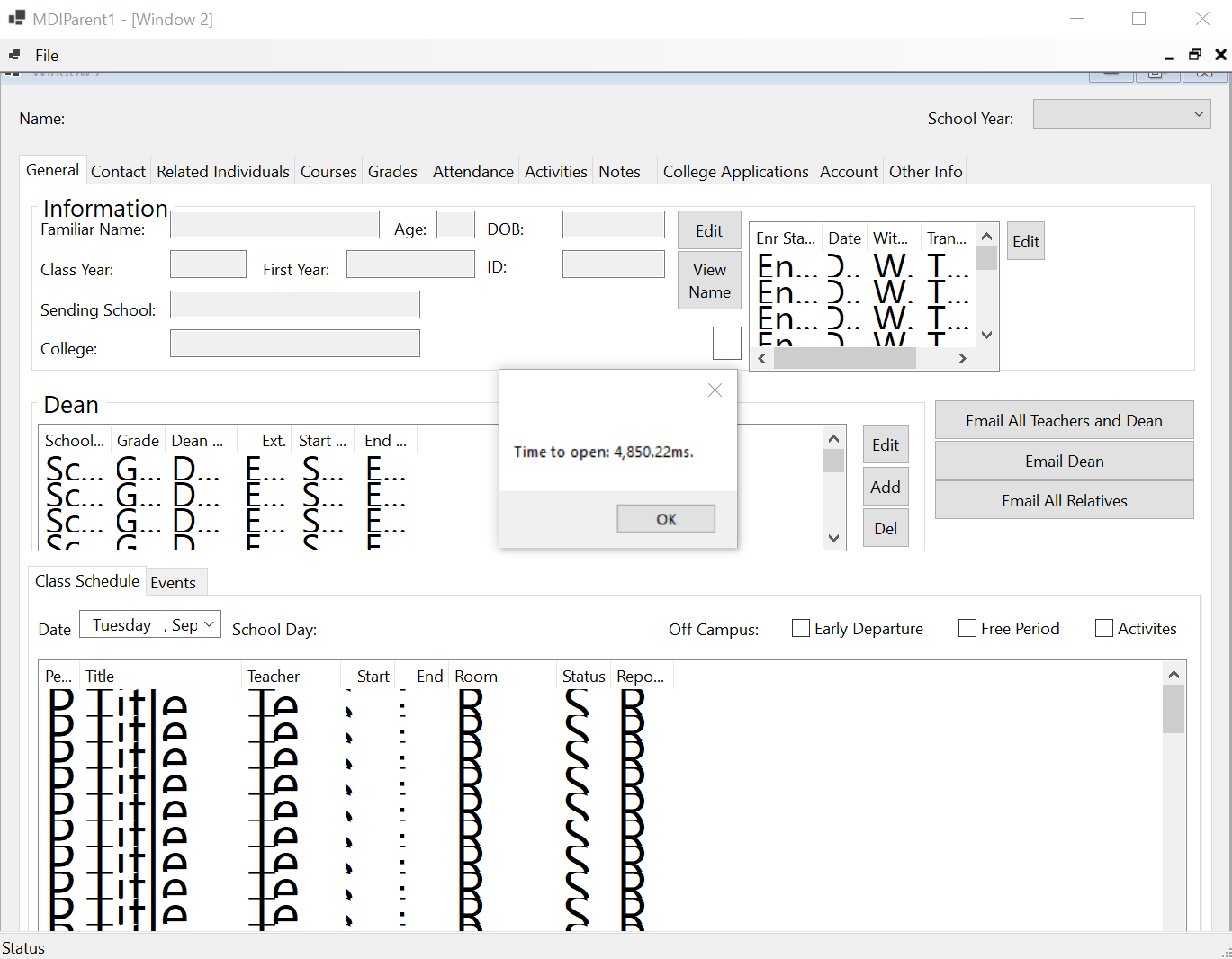Screen dimensions: 1232x959
Task: Click Date column header in enrollment list
Action: click(844, 238)
